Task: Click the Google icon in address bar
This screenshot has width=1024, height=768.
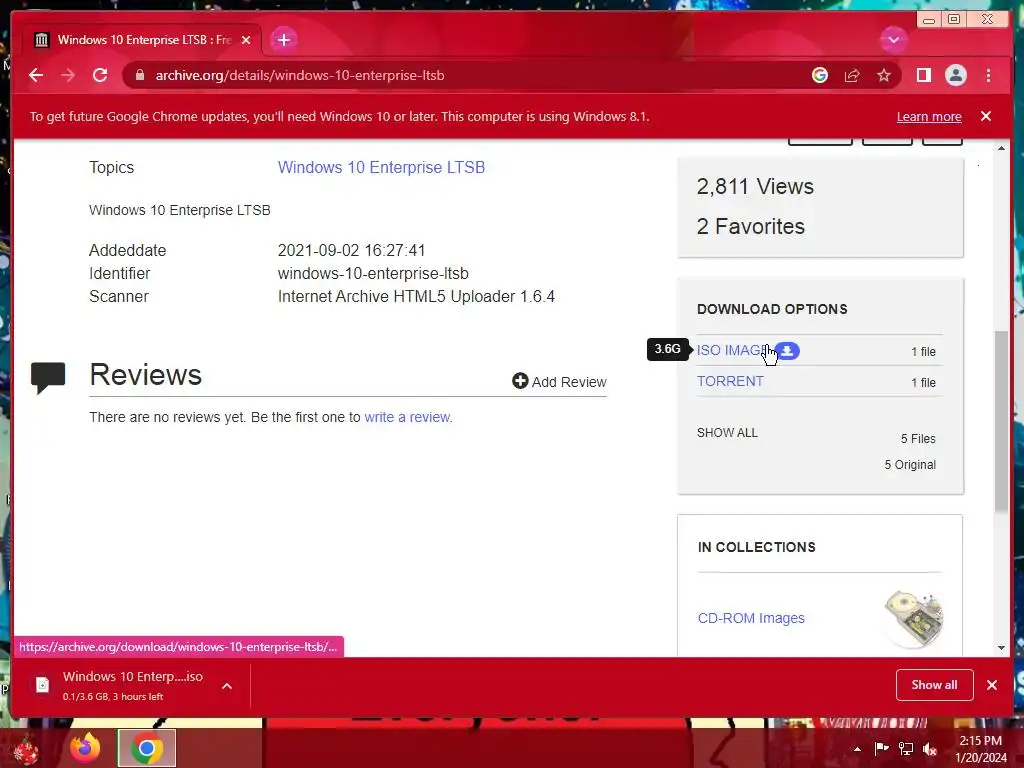Action: pyautogui.click(x=820, y=75)
